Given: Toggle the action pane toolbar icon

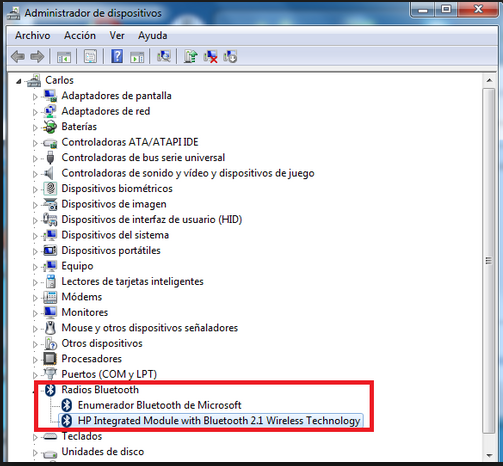Looking at the screenshot, I should pos(137,56).
